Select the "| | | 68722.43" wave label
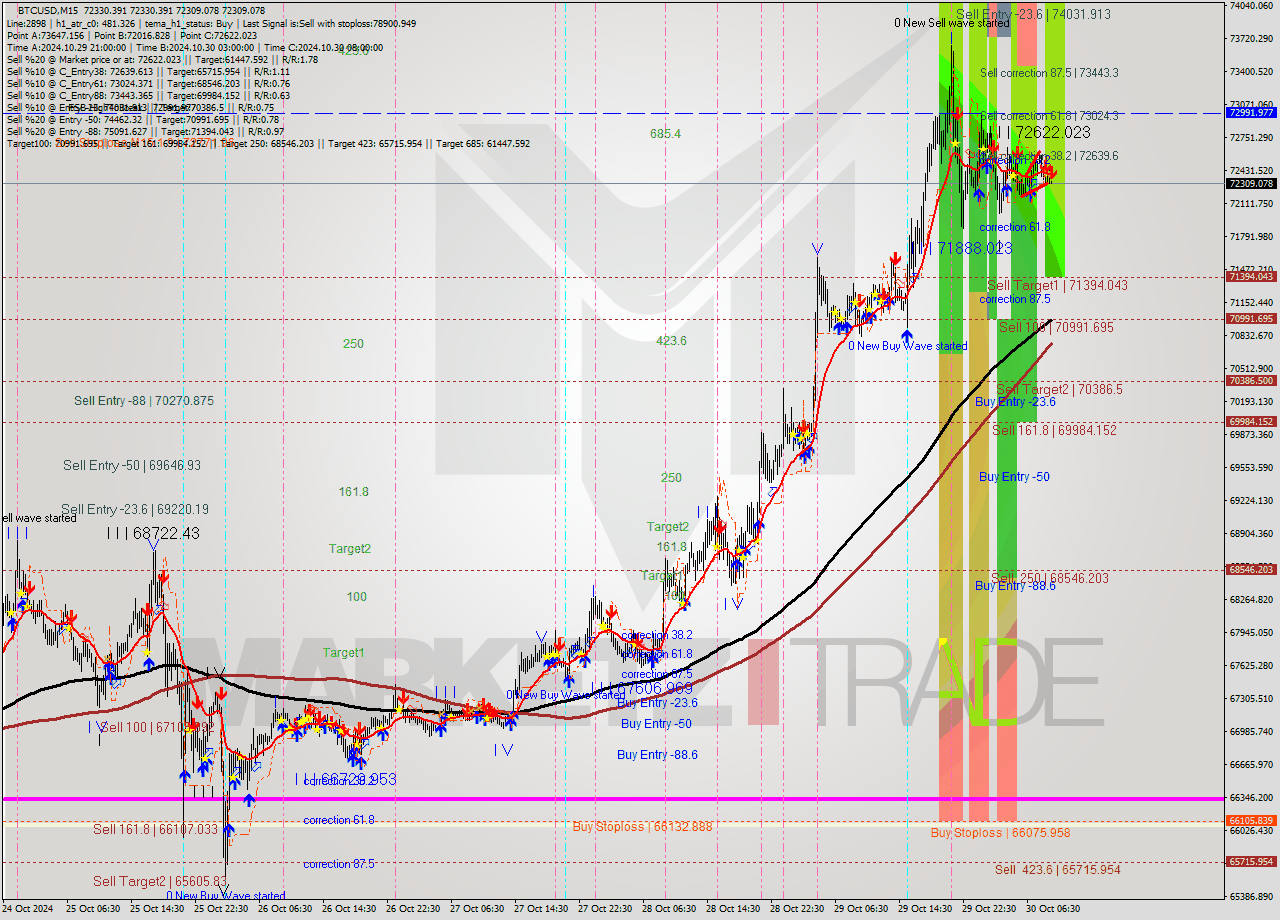 153,534
